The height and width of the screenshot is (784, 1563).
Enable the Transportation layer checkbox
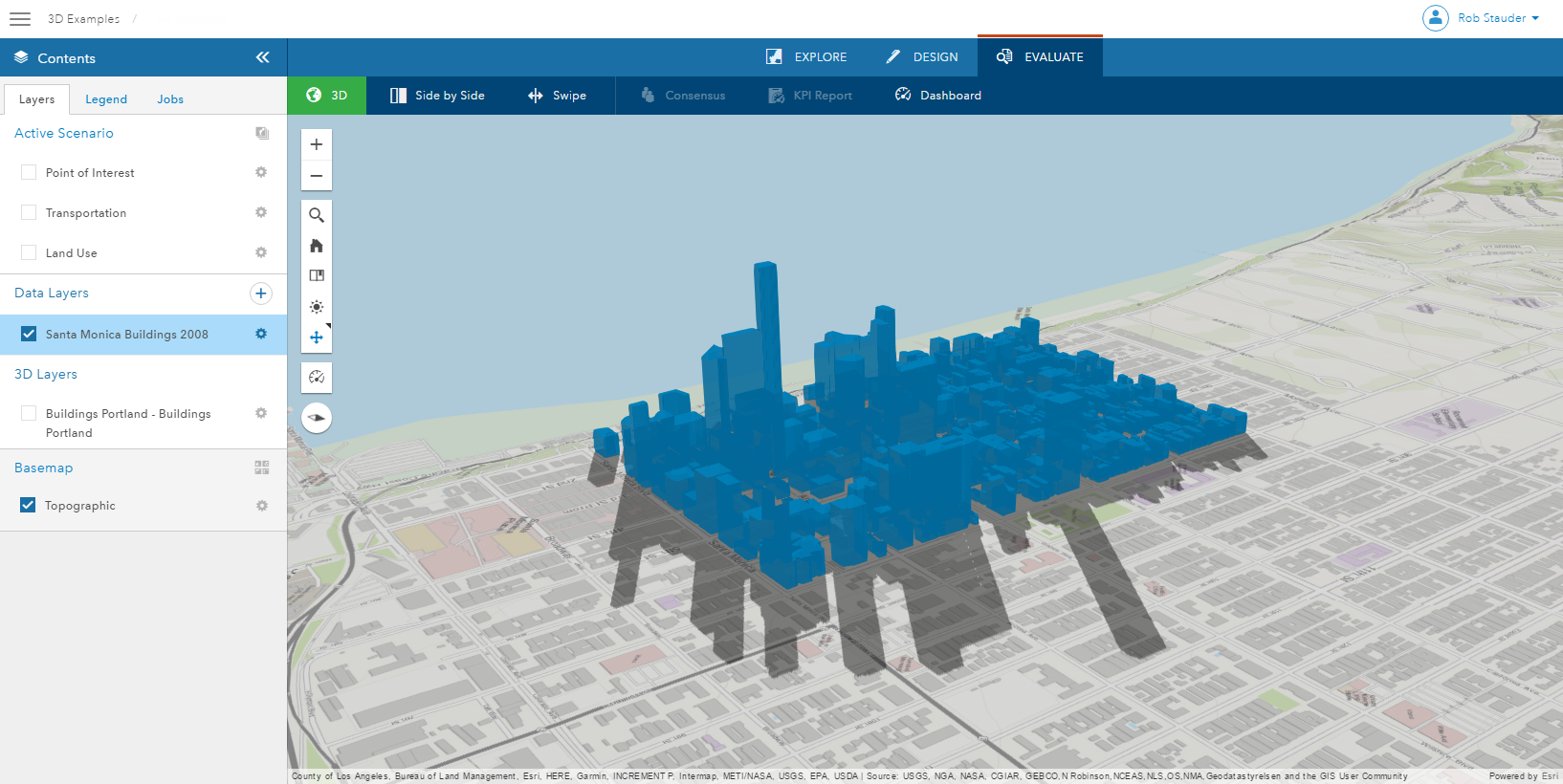[x=29, y=212]
